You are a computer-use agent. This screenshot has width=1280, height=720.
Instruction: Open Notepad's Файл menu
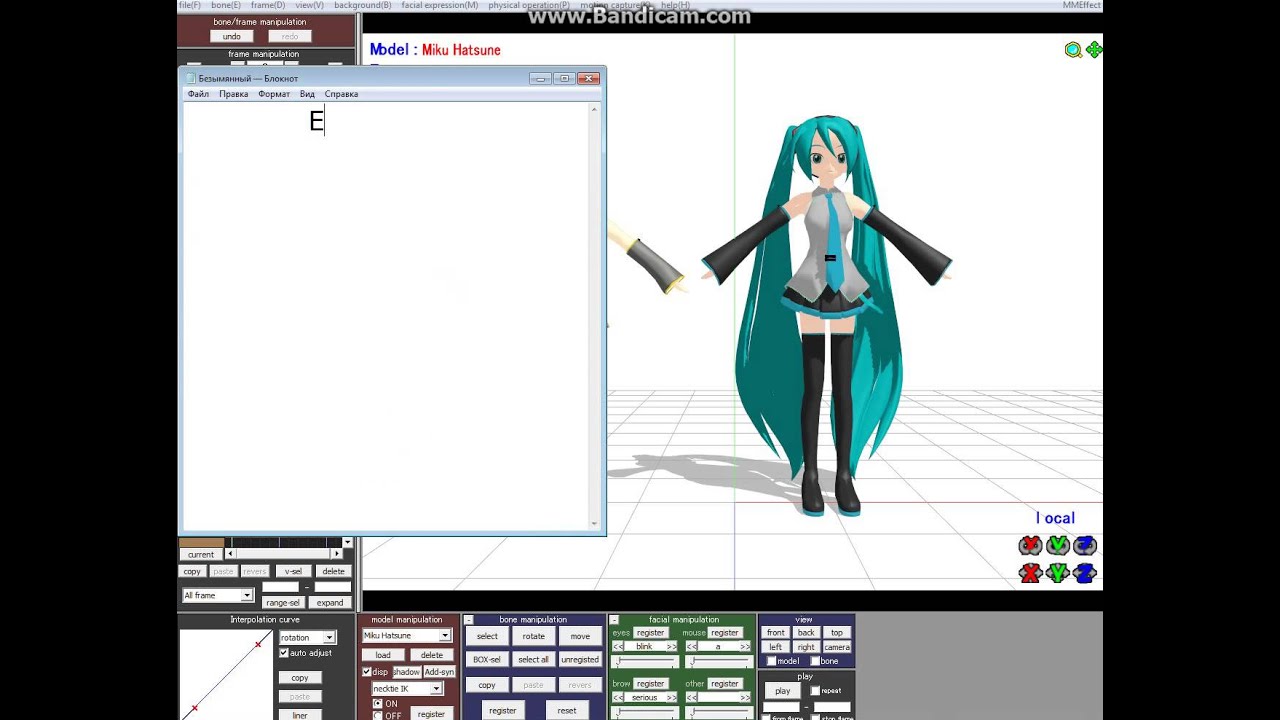pyautogui.click(x=198, y=94)
